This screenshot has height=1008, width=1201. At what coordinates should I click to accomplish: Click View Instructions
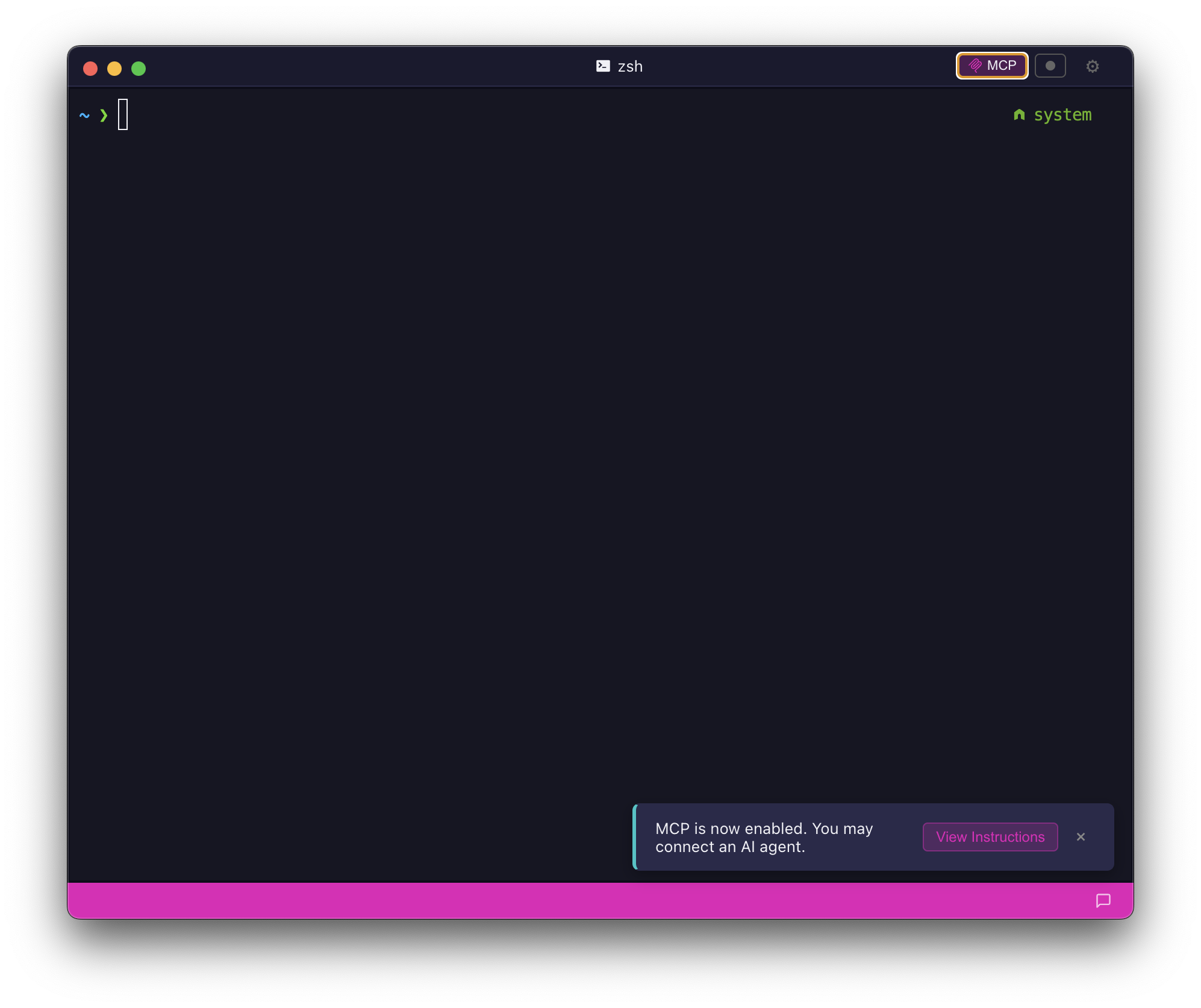990,836
